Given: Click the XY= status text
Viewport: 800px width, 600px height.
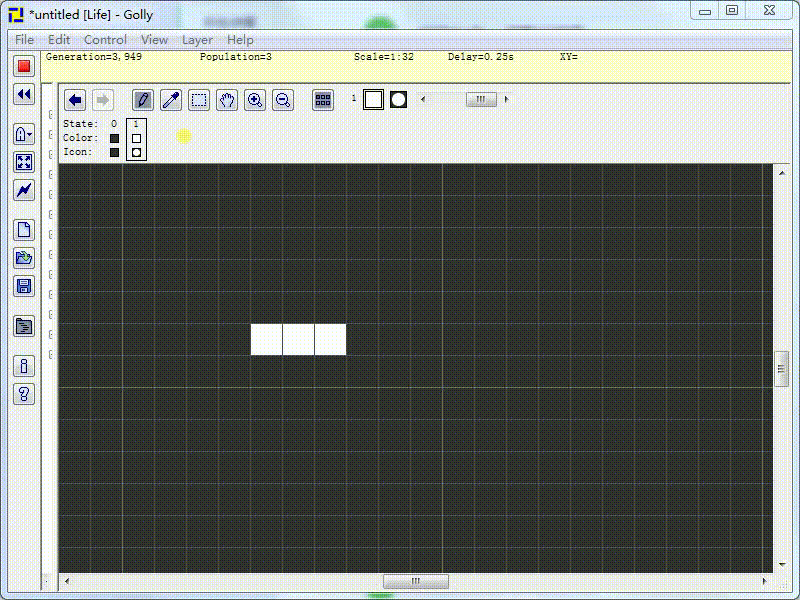Looking at the screenshot, I should click(568, 57).
